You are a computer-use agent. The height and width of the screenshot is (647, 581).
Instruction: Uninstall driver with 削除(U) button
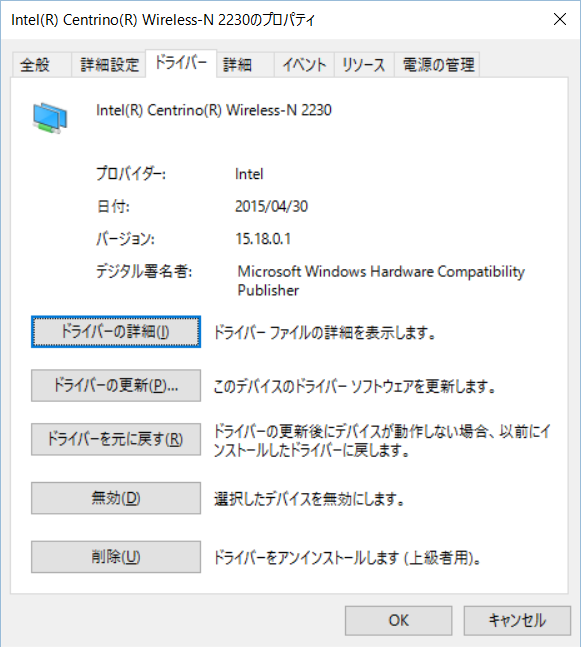116,557
